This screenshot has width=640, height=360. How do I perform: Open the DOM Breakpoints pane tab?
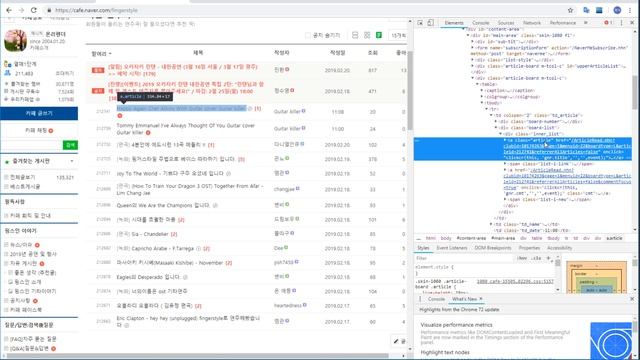point(493,248)
